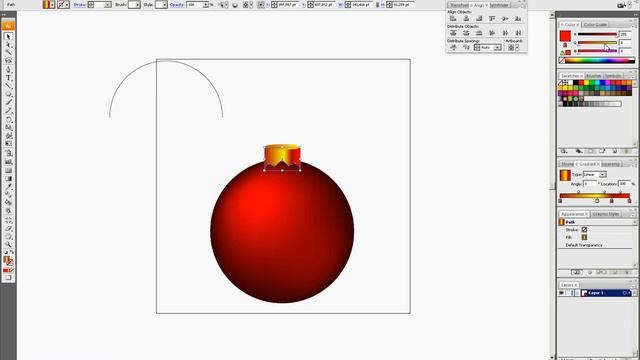640x360 pixels.
Task: Click Horizontal Align Right in Align panel
Action: tap(479, 18)
